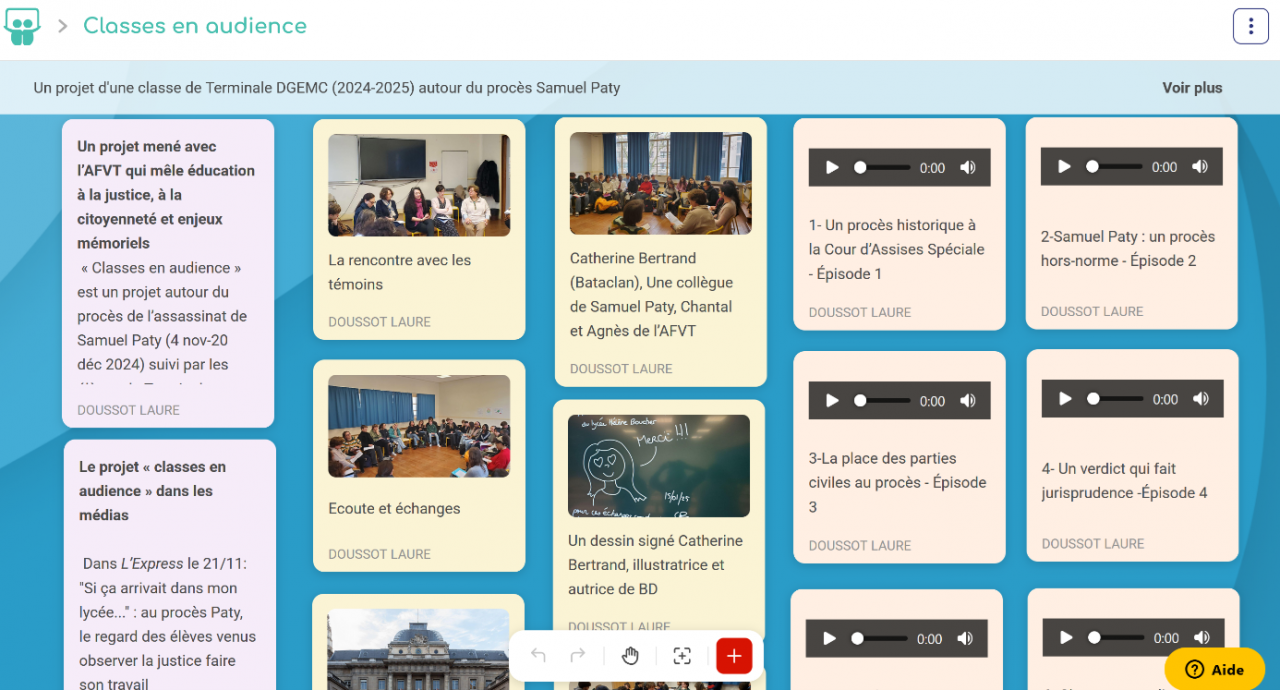1280x690 pixels.
Task: Play audio for Épisode 1
Action: pos(832,168)
